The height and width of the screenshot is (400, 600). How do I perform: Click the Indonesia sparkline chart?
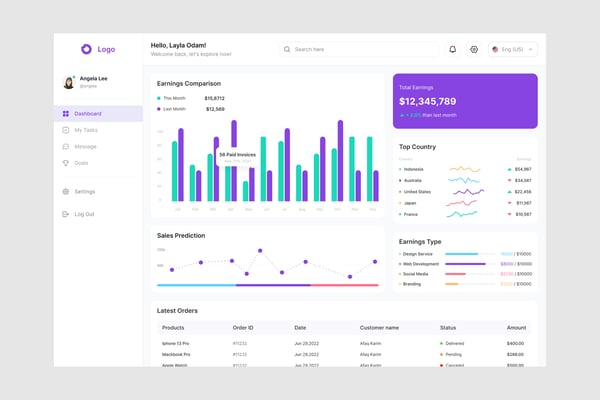click(x=465, y=169)
